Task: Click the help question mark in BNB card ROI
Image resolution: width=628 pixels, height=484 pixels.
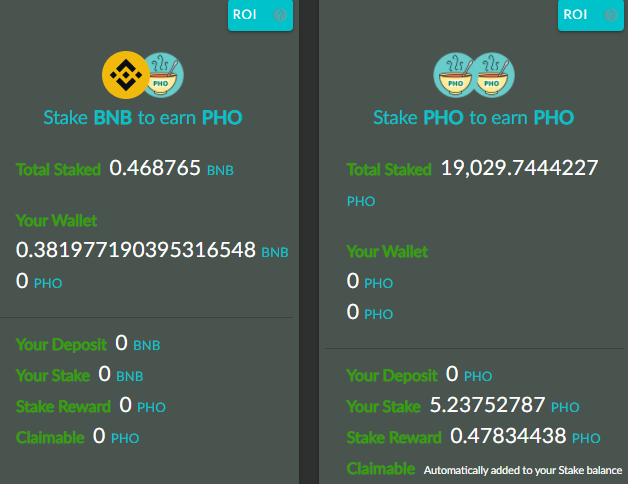Action: point(280,15)
